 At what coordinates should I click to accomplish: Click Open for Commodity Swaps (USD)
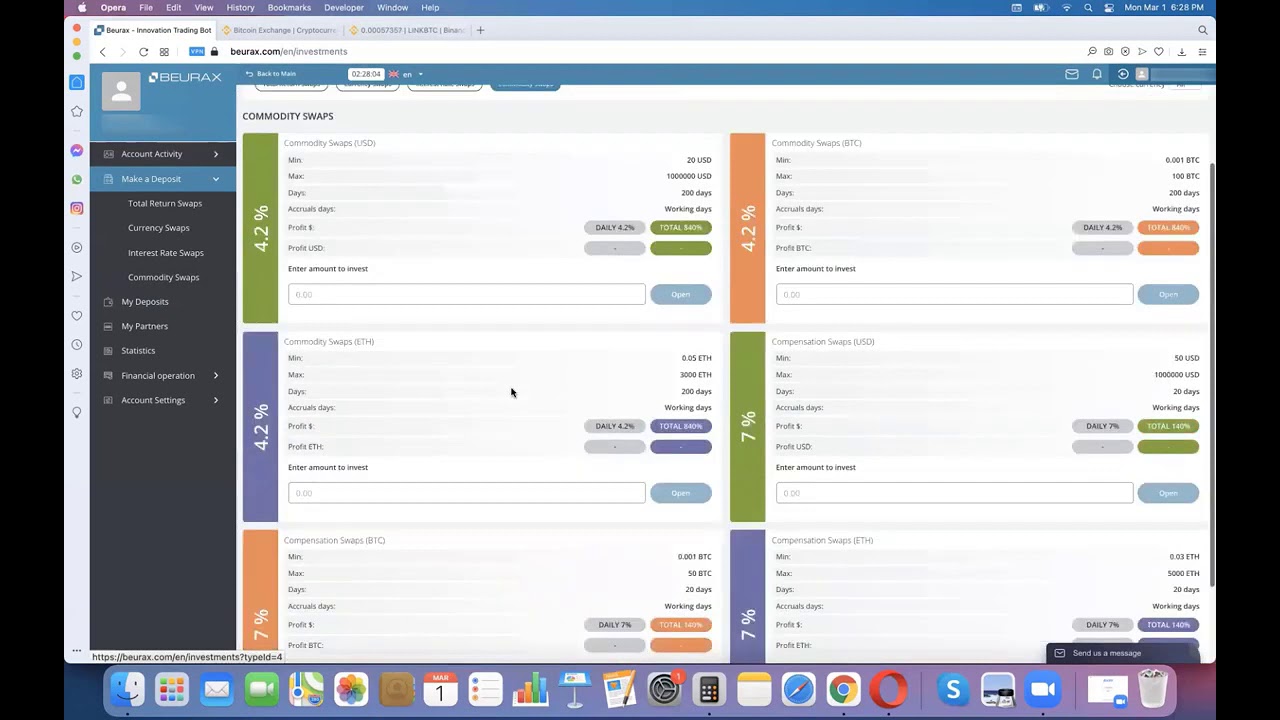680,294
